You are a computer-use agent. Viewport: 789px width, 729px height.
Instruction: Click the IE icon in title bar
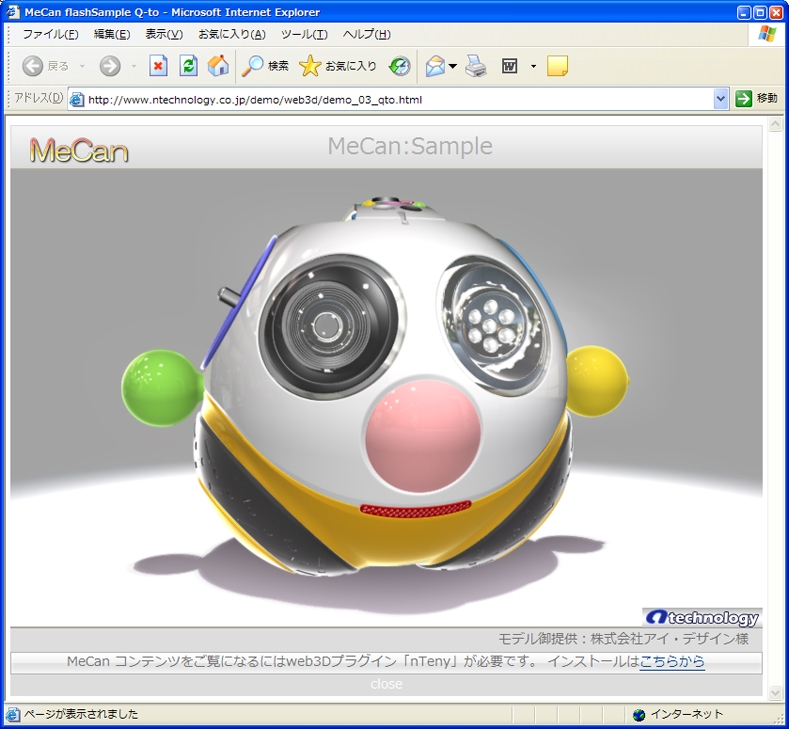point(13,12)
